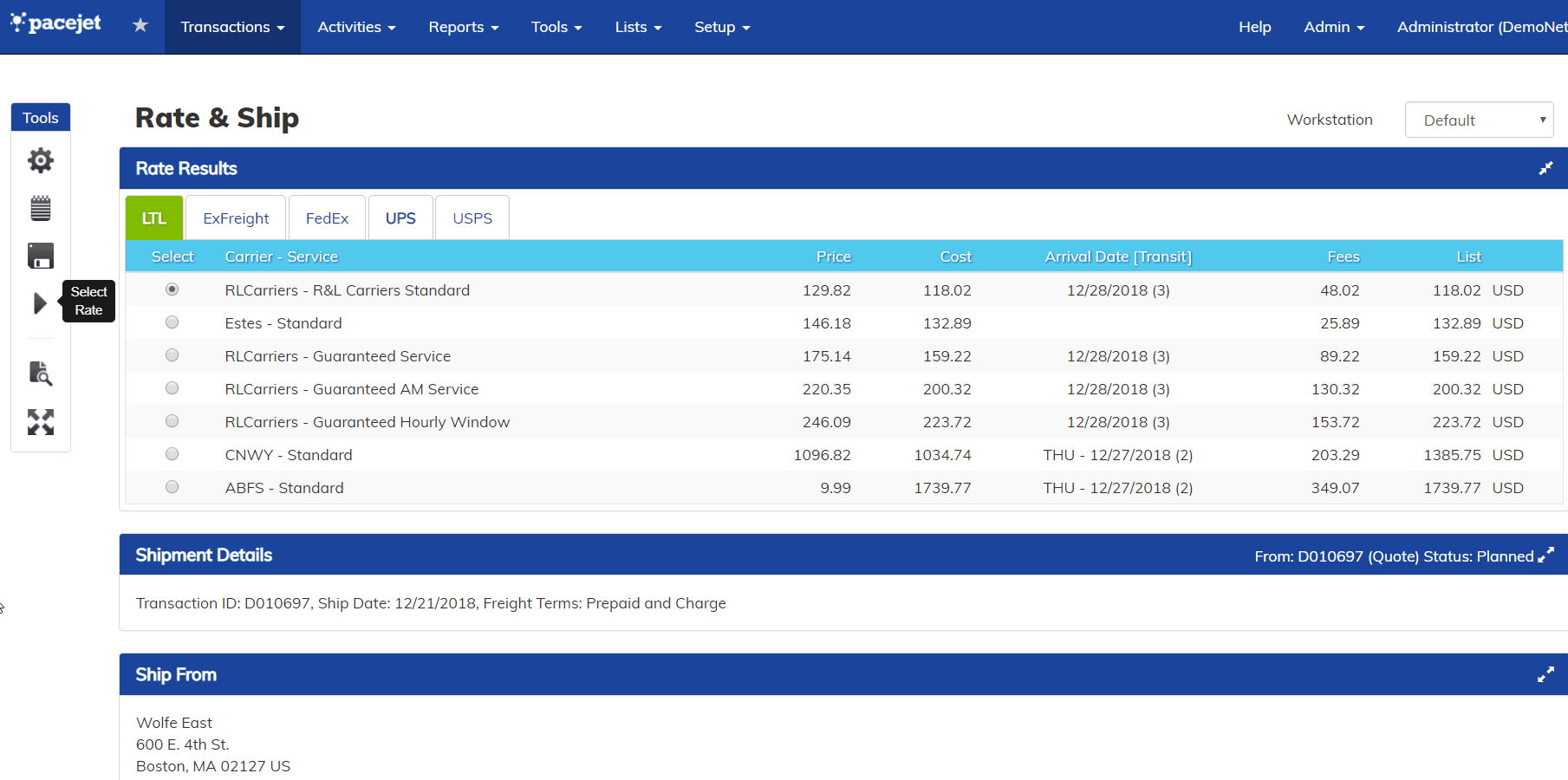Click the Fees column header

[x=1344, y=257]
